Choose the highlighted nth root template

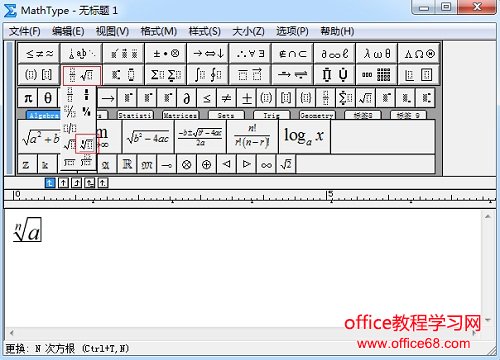pyautogui.click(x=86, y=144)
